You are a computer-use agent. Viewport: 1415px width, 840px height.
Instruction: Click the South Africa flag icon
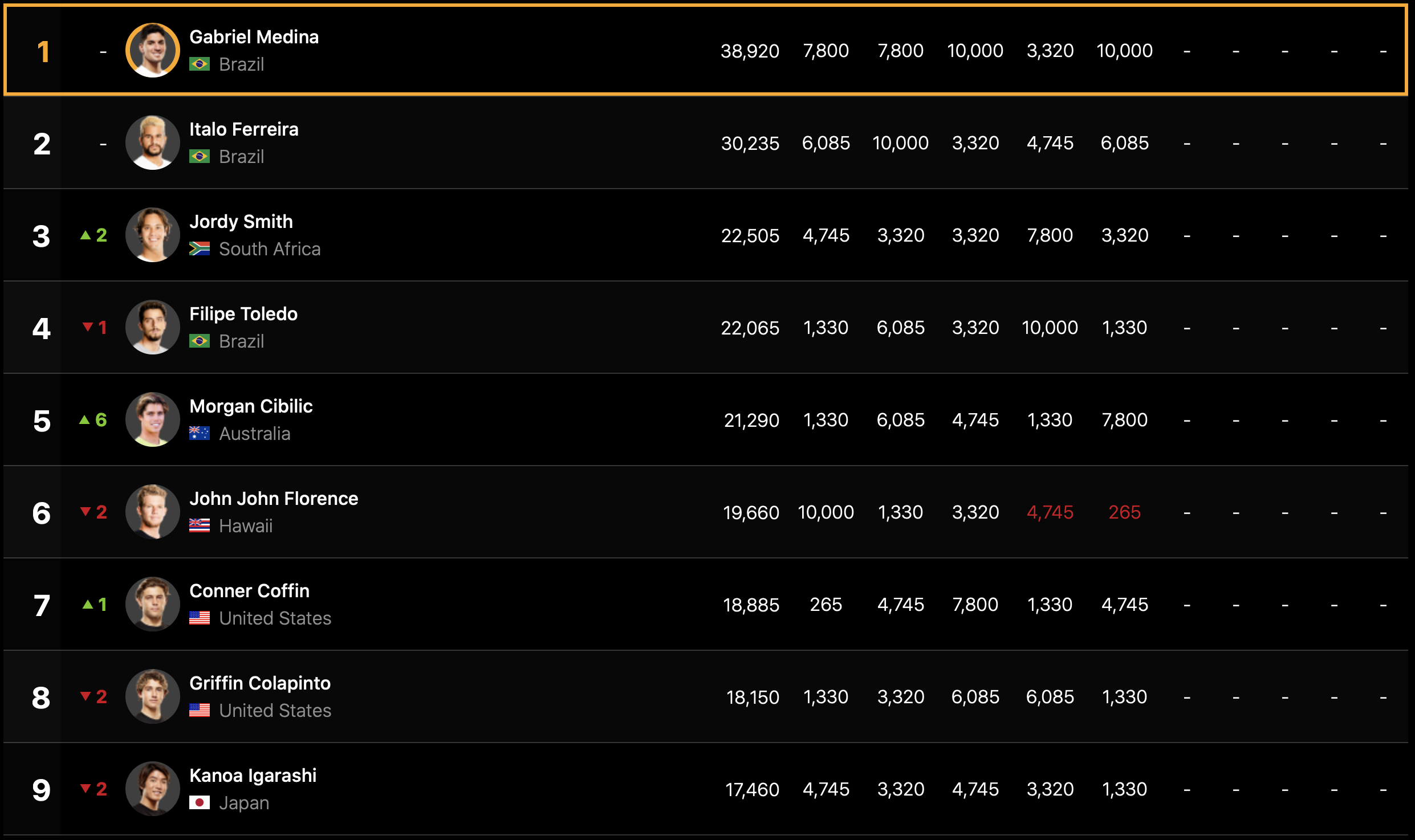point(200,249)
